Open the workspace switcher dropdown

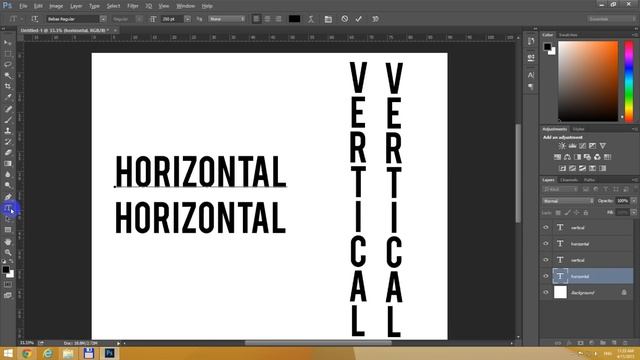click(x=611, y=19)
